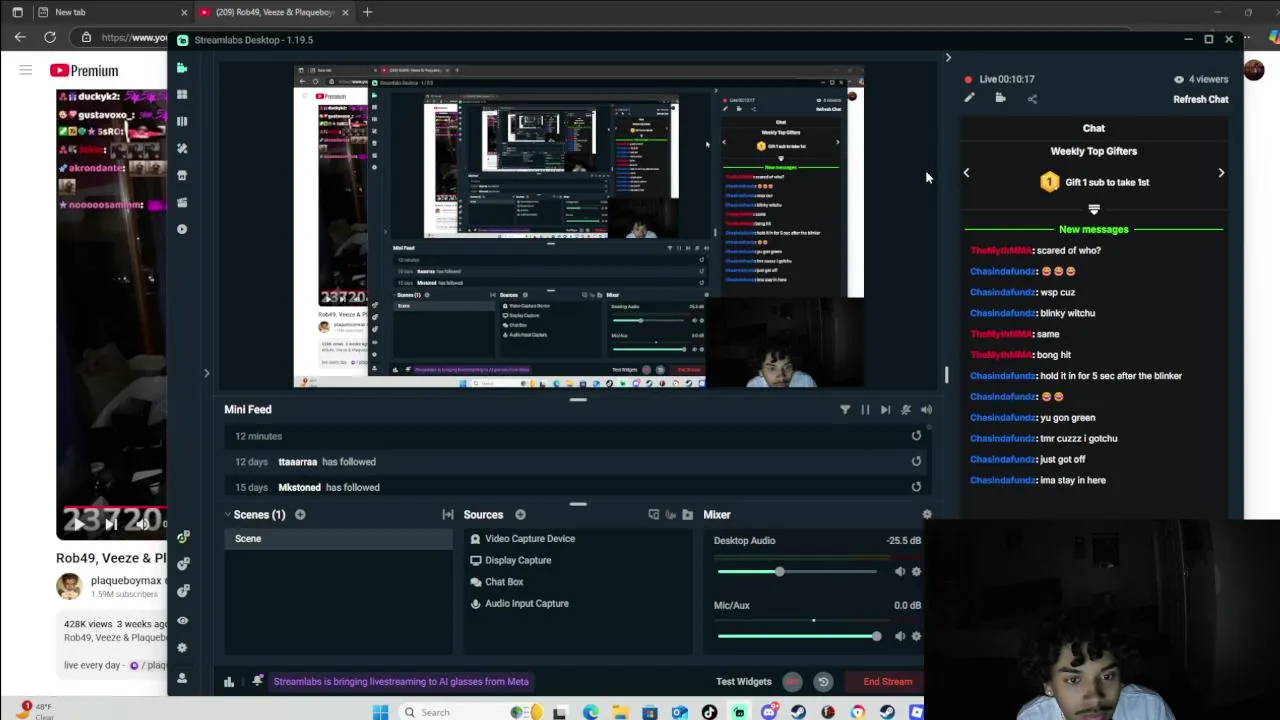The width and height of the screenshot is (1280, 720).
Task: Open Mic/Aux settings gear
Action: pyautogui.click(x=916, y=636)
